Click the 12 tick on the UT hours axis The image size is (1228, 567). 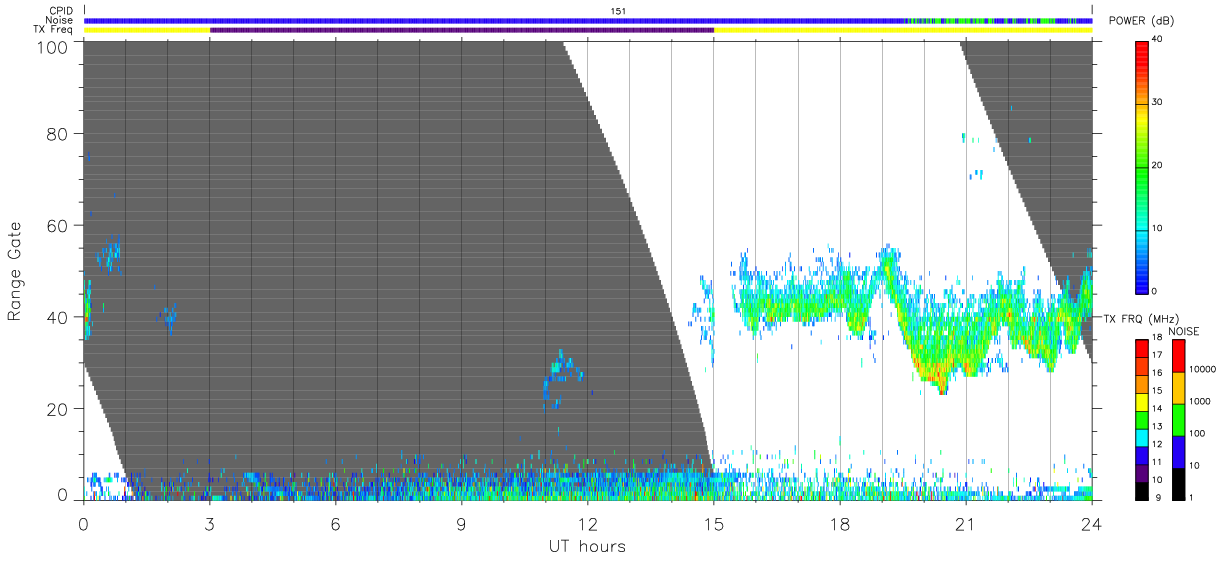587,523
